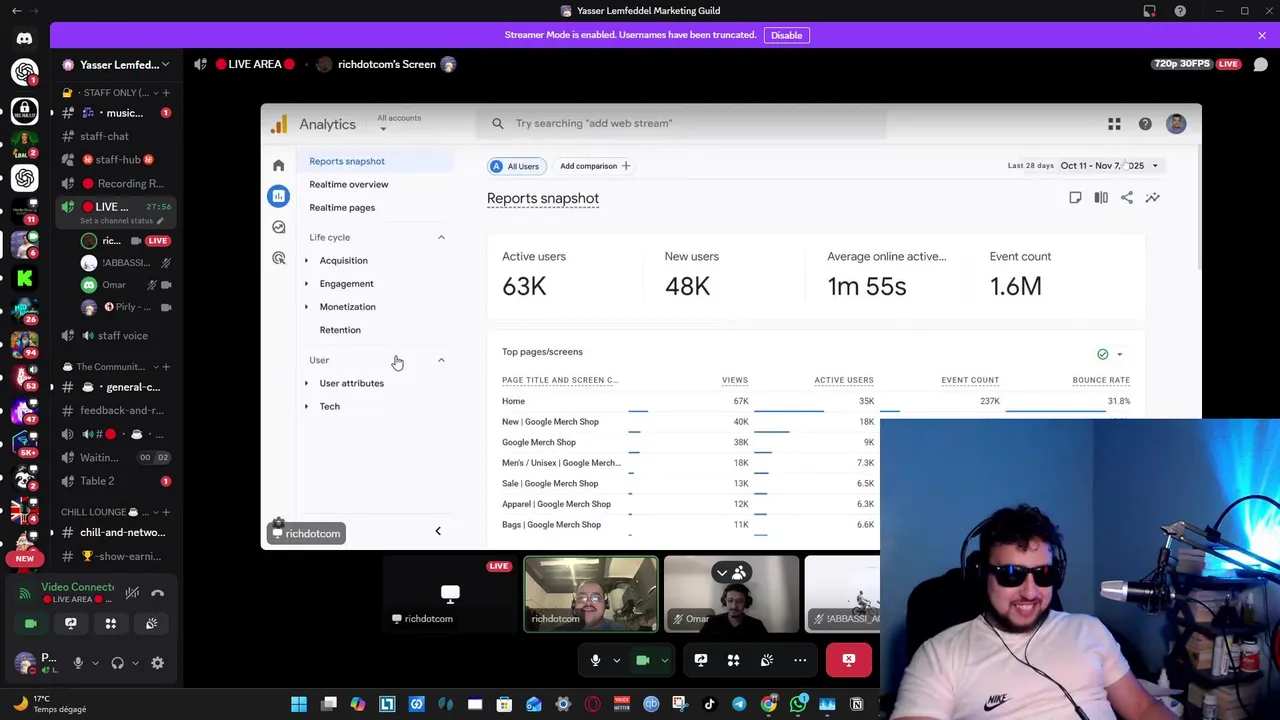Click the red stop watching stream button

click(x=849, y=660)
